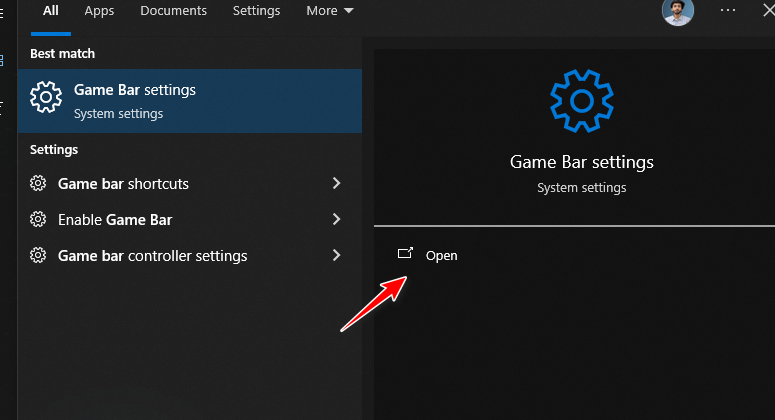The width and height of the screenshot is (775, 420).
Task: Click the Game Bar settings preview title
Action: 582,162
